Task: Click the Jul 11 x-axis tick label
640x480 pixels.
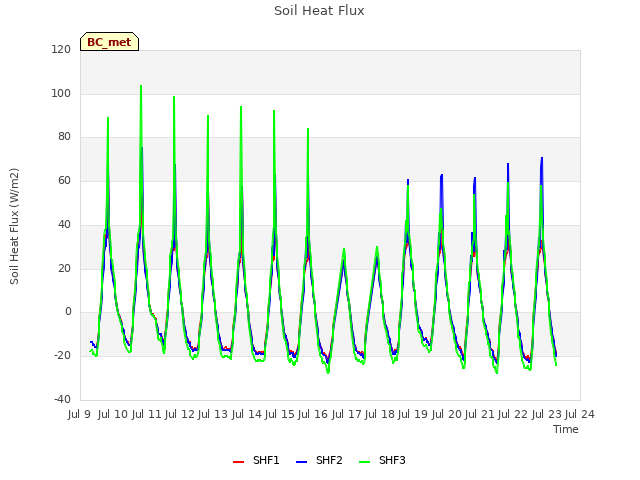Action: tap(146, 414)
